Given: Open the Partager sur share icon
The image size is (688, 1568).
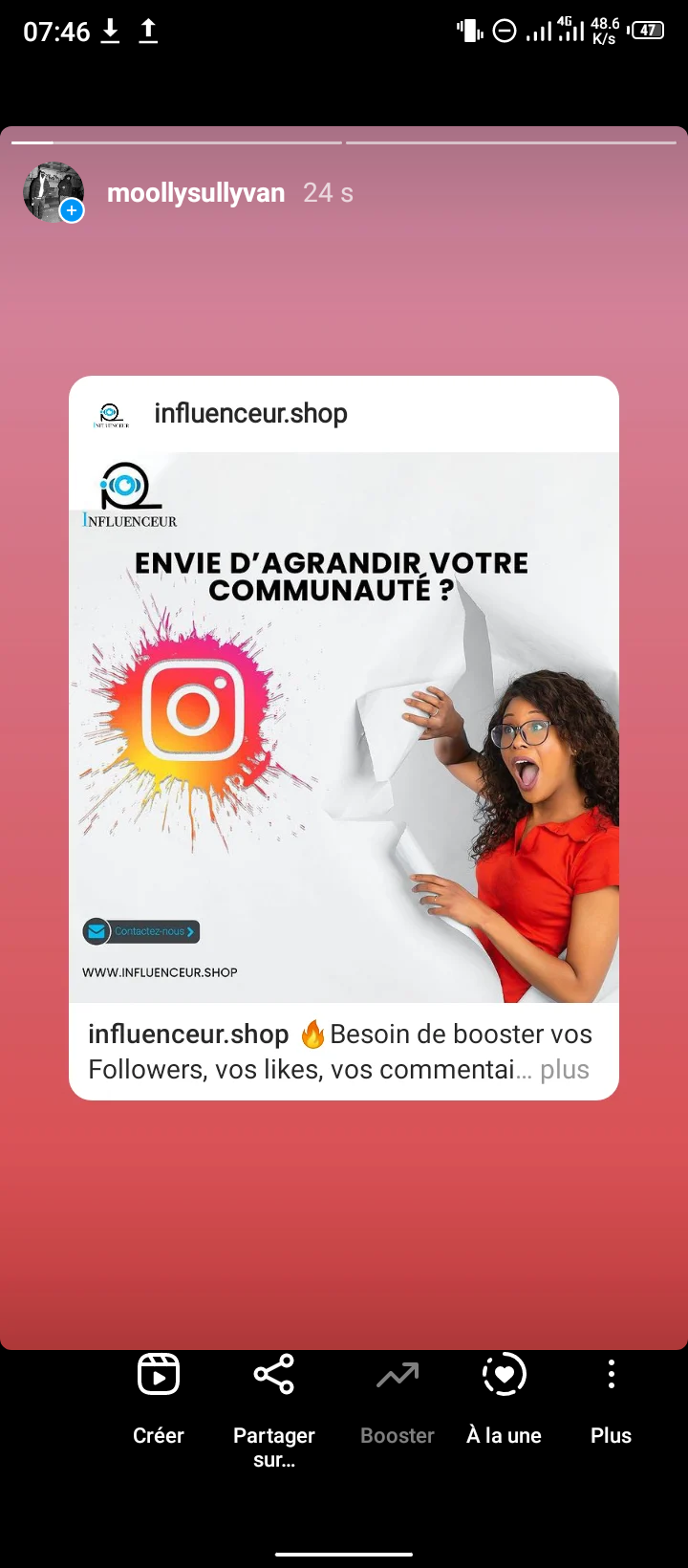Looking at the screenshot, I should click(274, 1375).
